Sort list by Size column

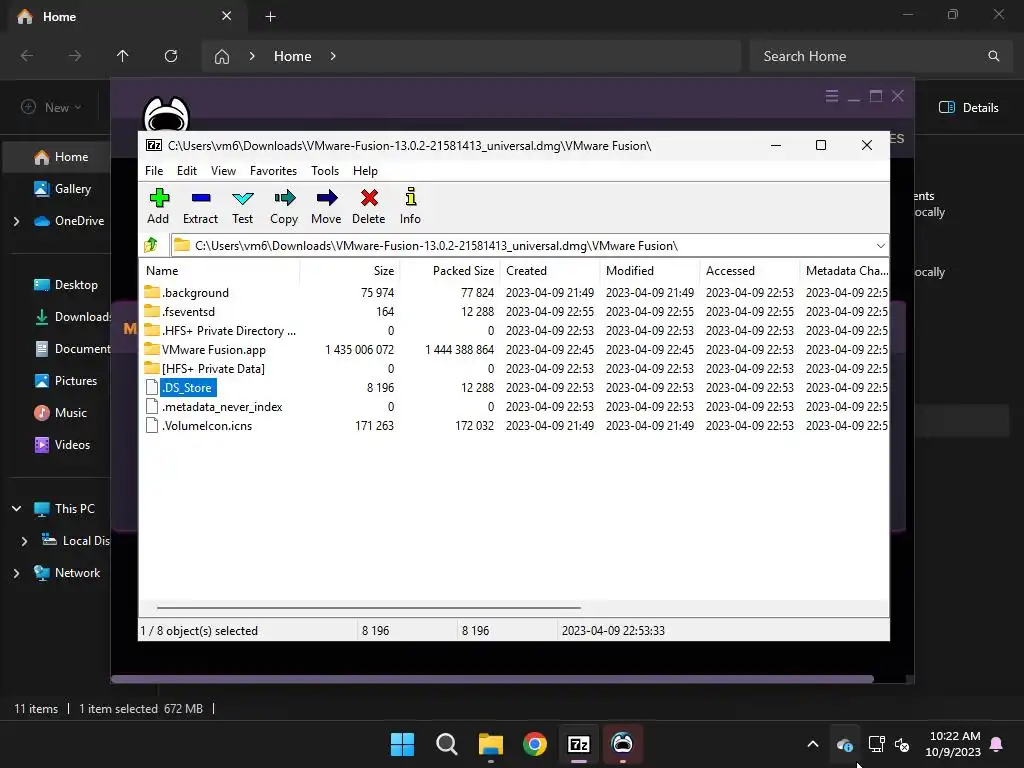(x=350, y=270)
